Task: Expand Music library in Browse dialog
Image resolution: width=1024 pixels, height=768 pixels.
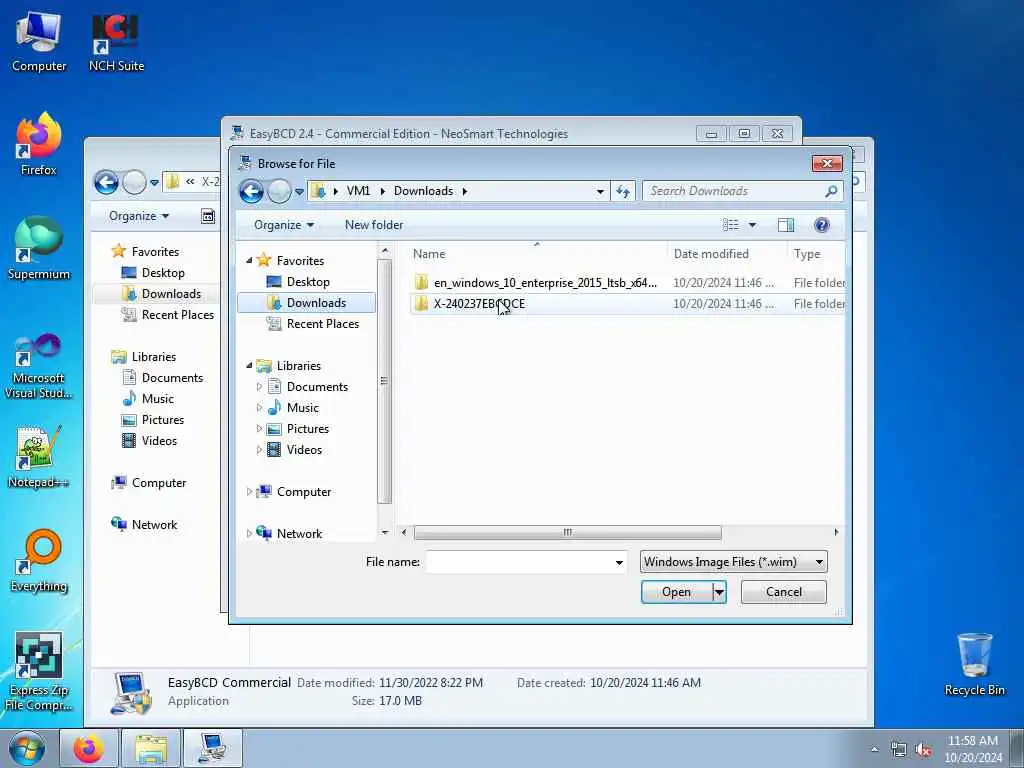Action: tap(259, 408)
